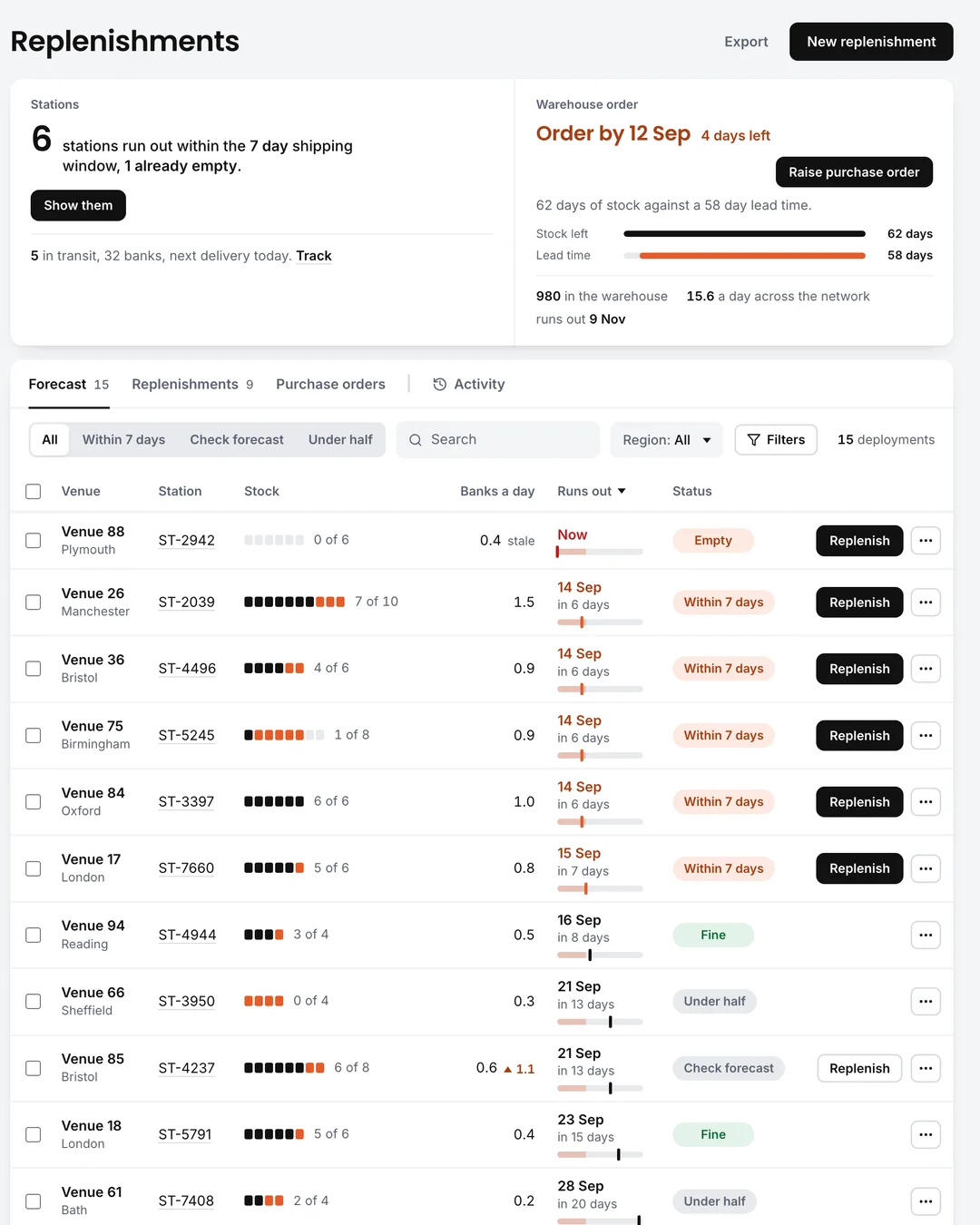Open the Filters panel
The image size is (980, 1225).
pos(776,440)
